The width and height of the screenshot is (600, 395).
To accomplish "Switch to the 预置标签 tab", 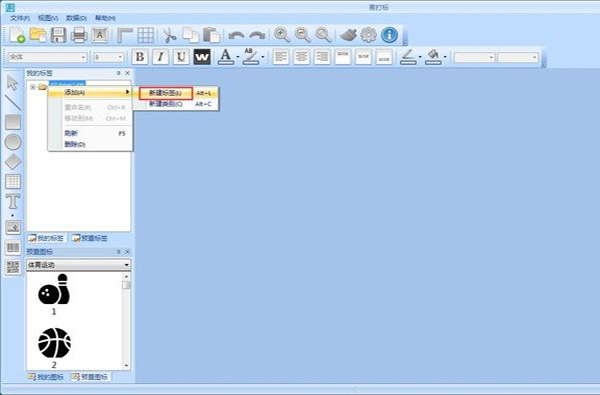I will point(90,238).
